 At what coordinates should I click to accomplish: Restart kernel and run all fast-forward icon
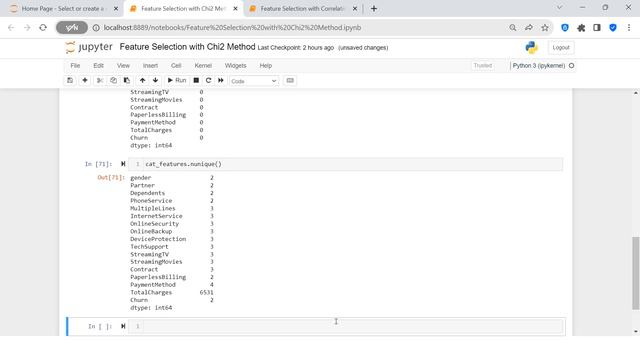point(221,80)
